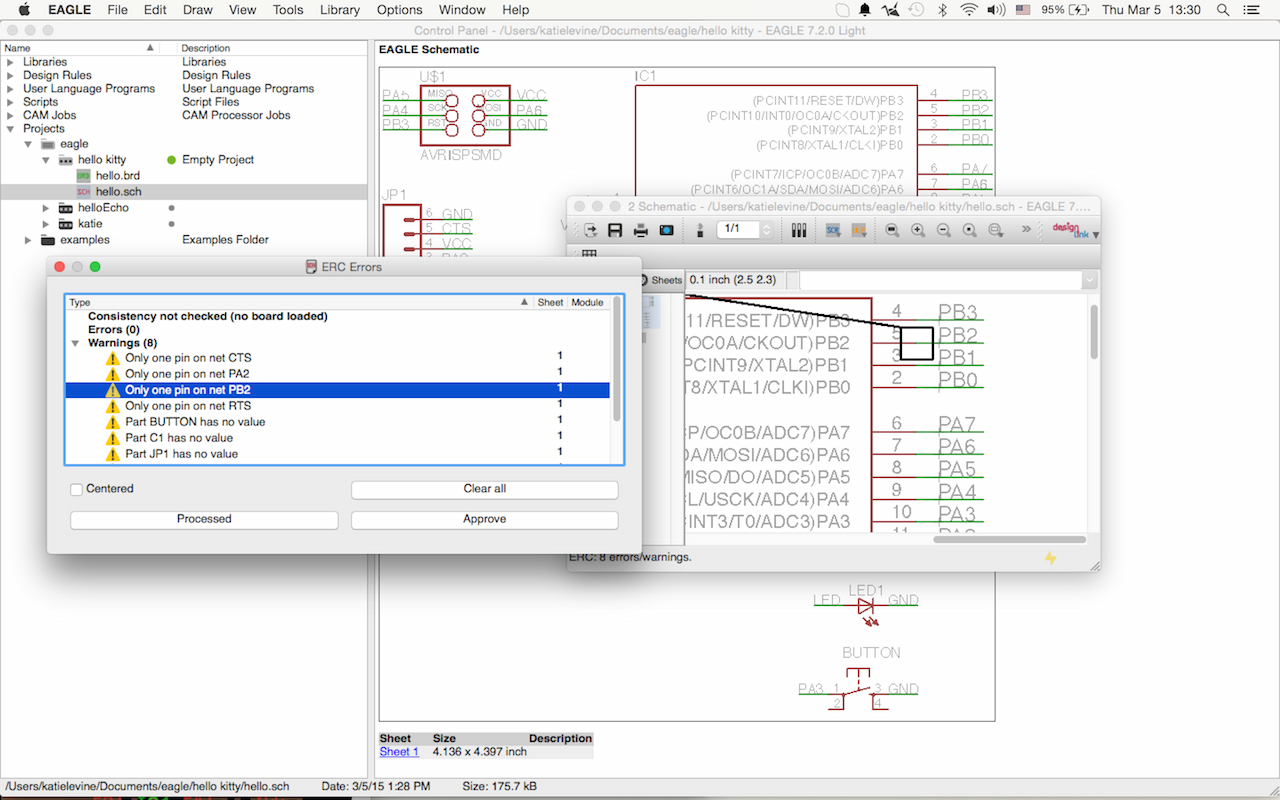
Task: Open the File menu
Action: tap(117, 10)
